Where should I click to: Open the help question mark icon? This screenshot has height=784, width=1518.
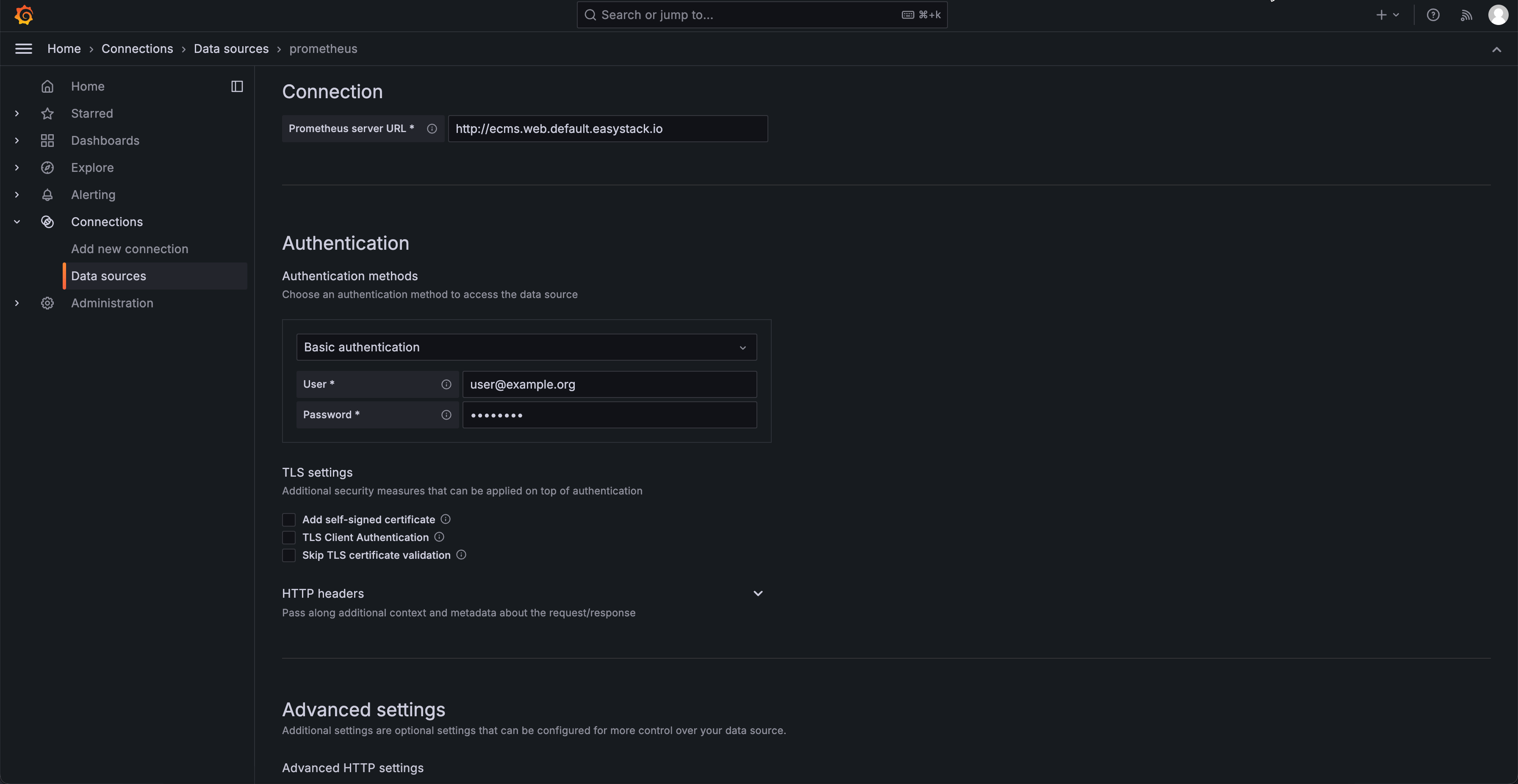1432,15
